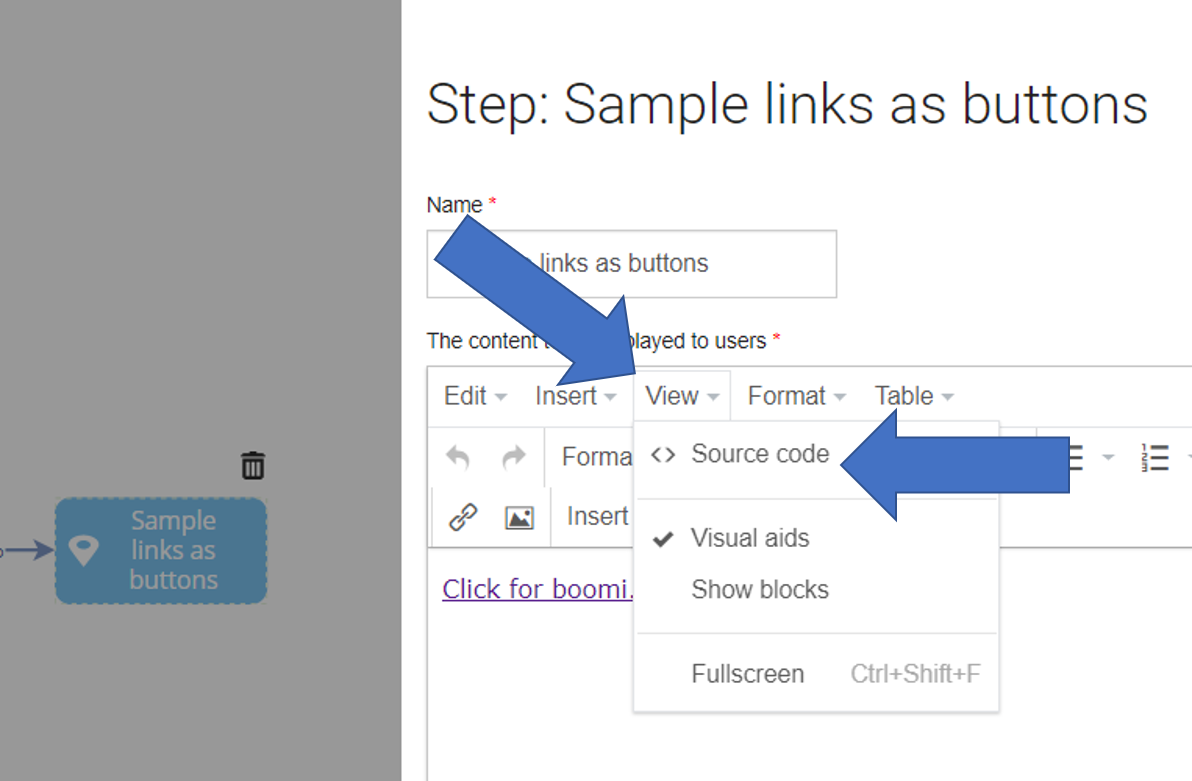Click the Insert image icon
Screen dimensions: 1192x781
(x=519, y=516)
